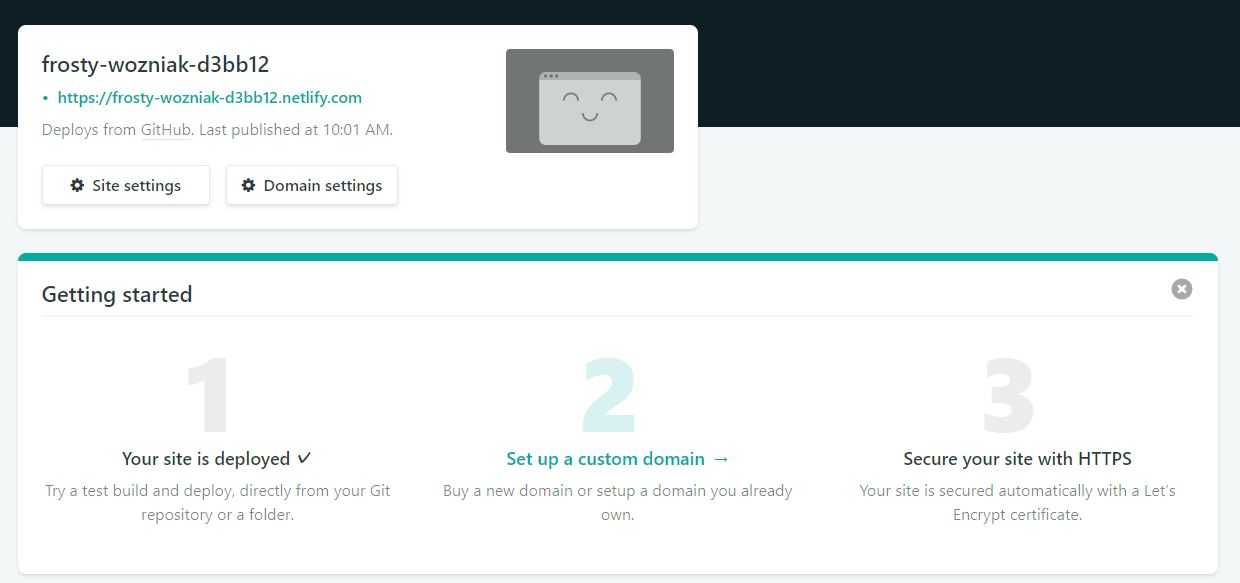Click the green bullet before the site URL
1240x583 pixels.
pyautogui.click(x=46, y=98)
